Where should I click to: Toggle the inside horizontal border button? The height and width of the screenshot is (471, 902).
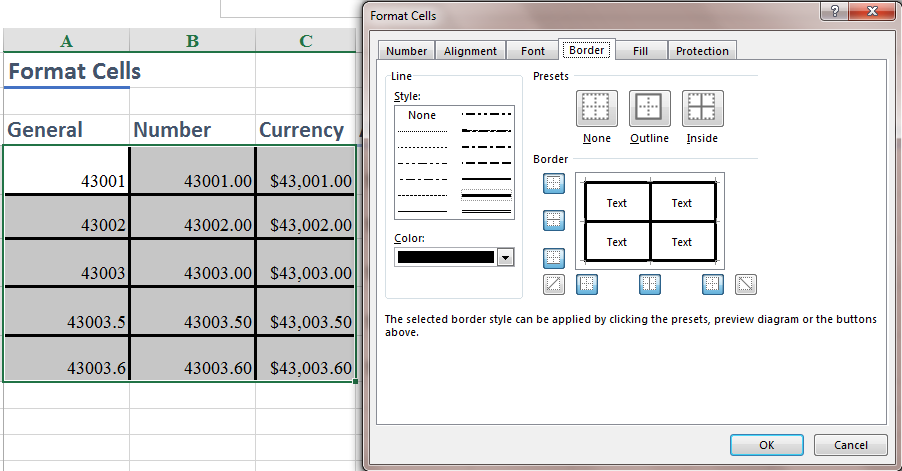tap(554, 221)
